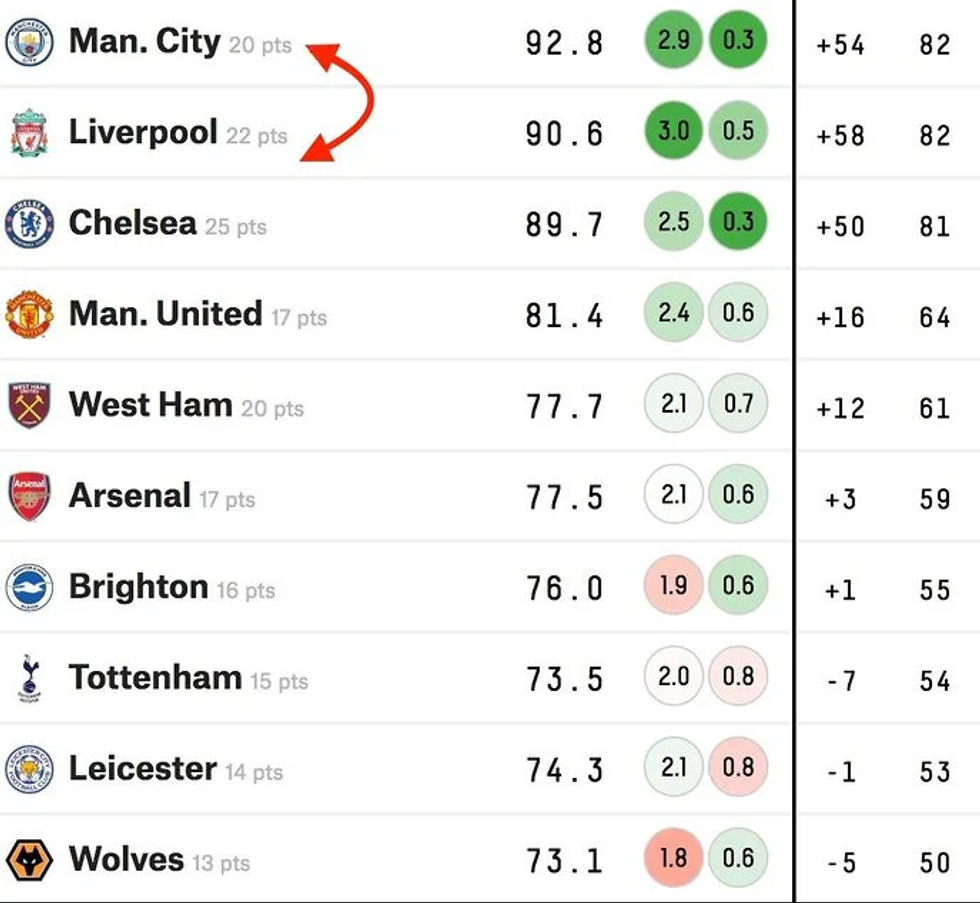This screenshot has height=903, width=980.
Task: Click the Chelsea club crest
Action: point(29,224)
